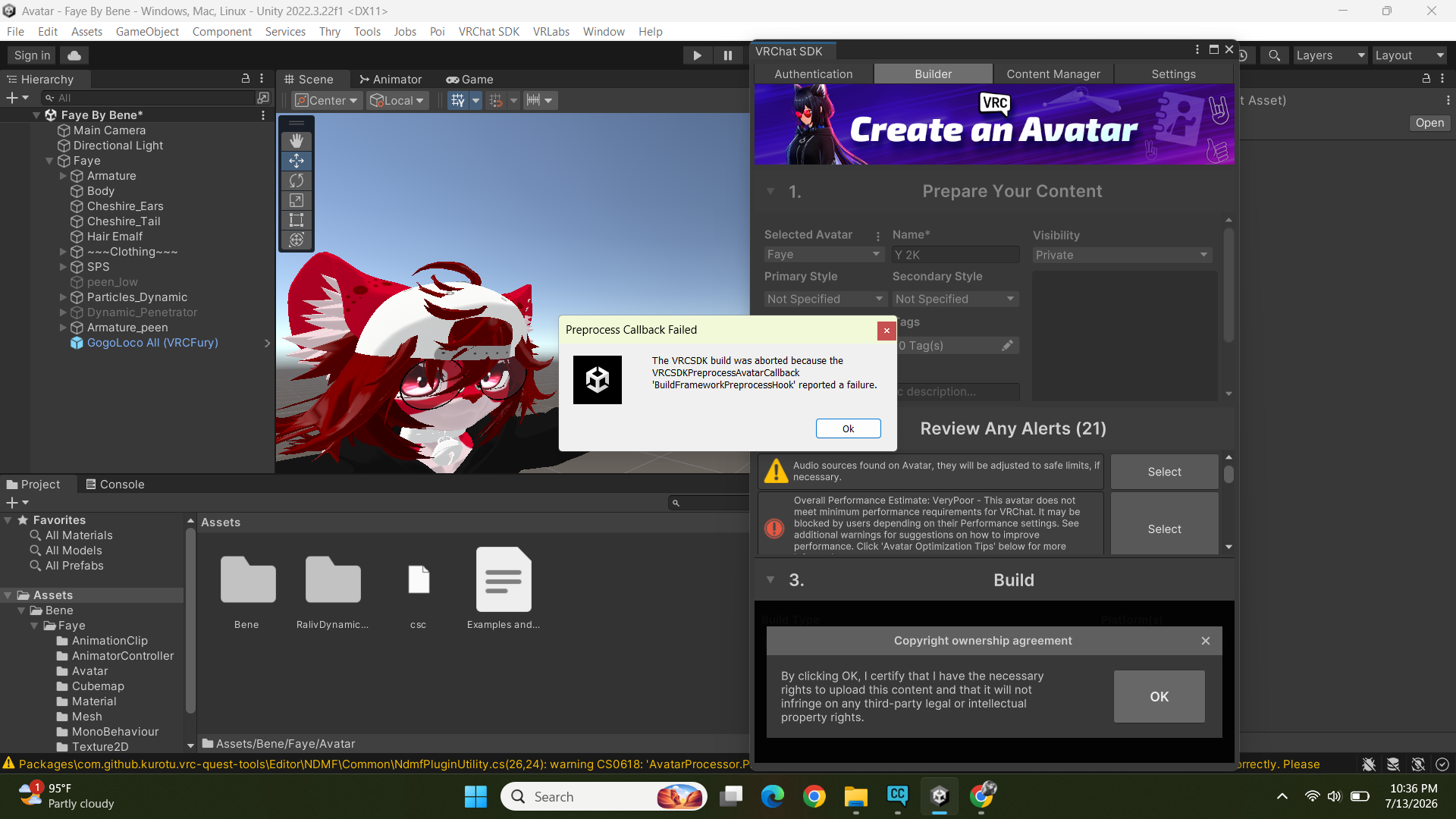Open the grid axis options arrow
Viewport: 1456px width, 819px height.
click(475, 100)
